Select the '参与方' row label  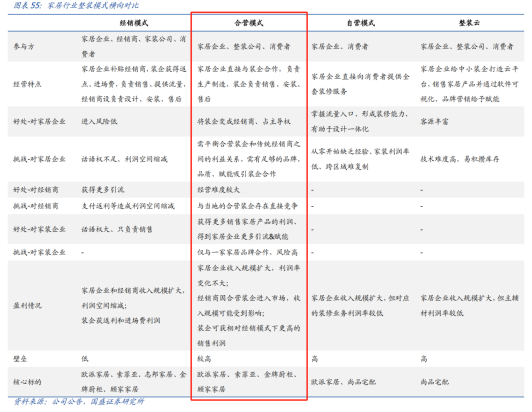[x=24, y=46]
